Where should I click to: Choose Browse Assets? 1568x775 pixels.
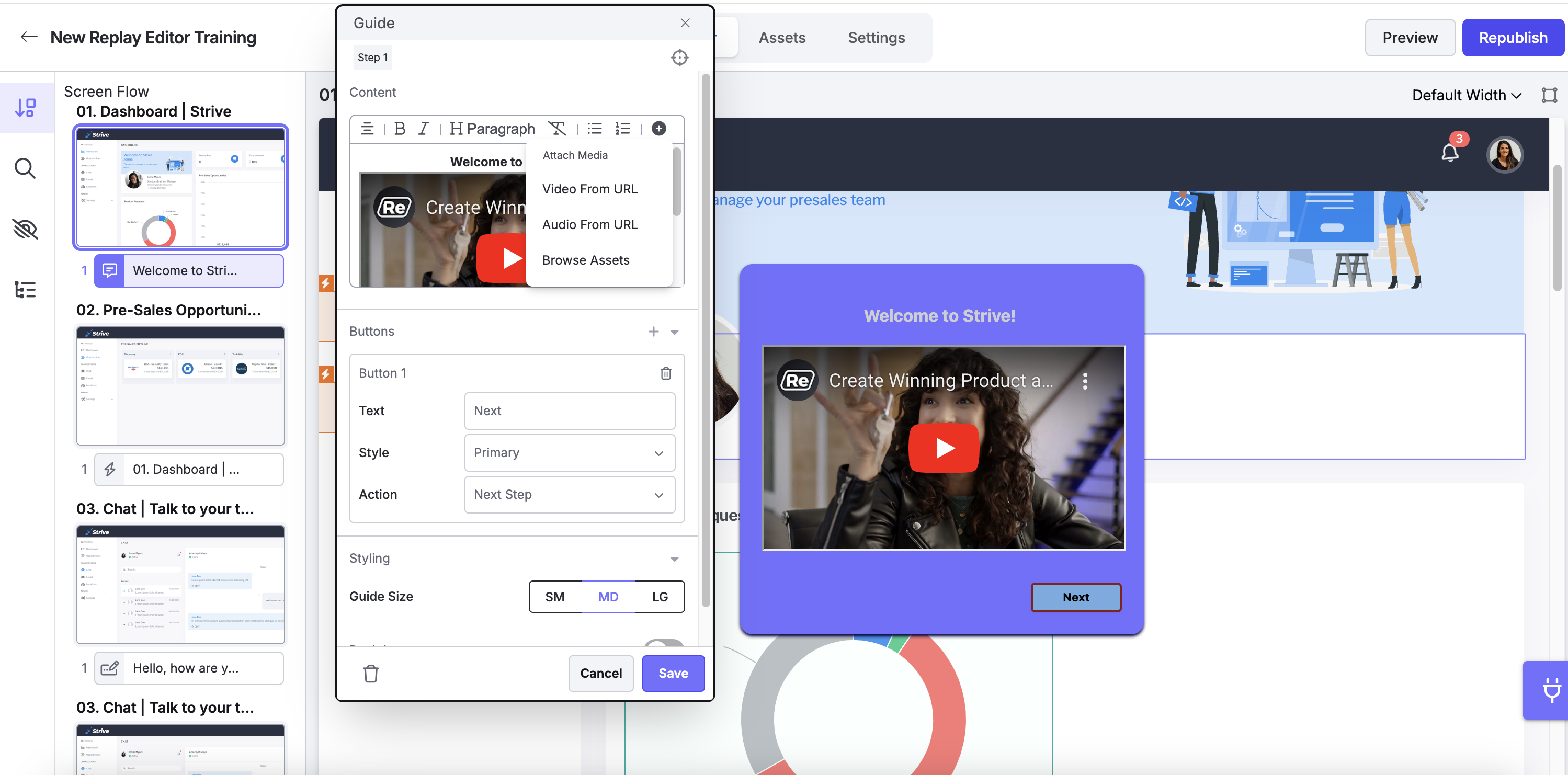(586, 260)
